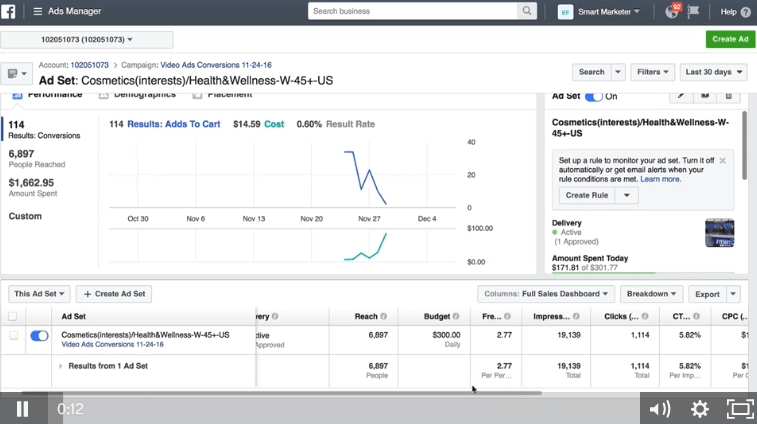Focus the Search business input field

[412, 11]
